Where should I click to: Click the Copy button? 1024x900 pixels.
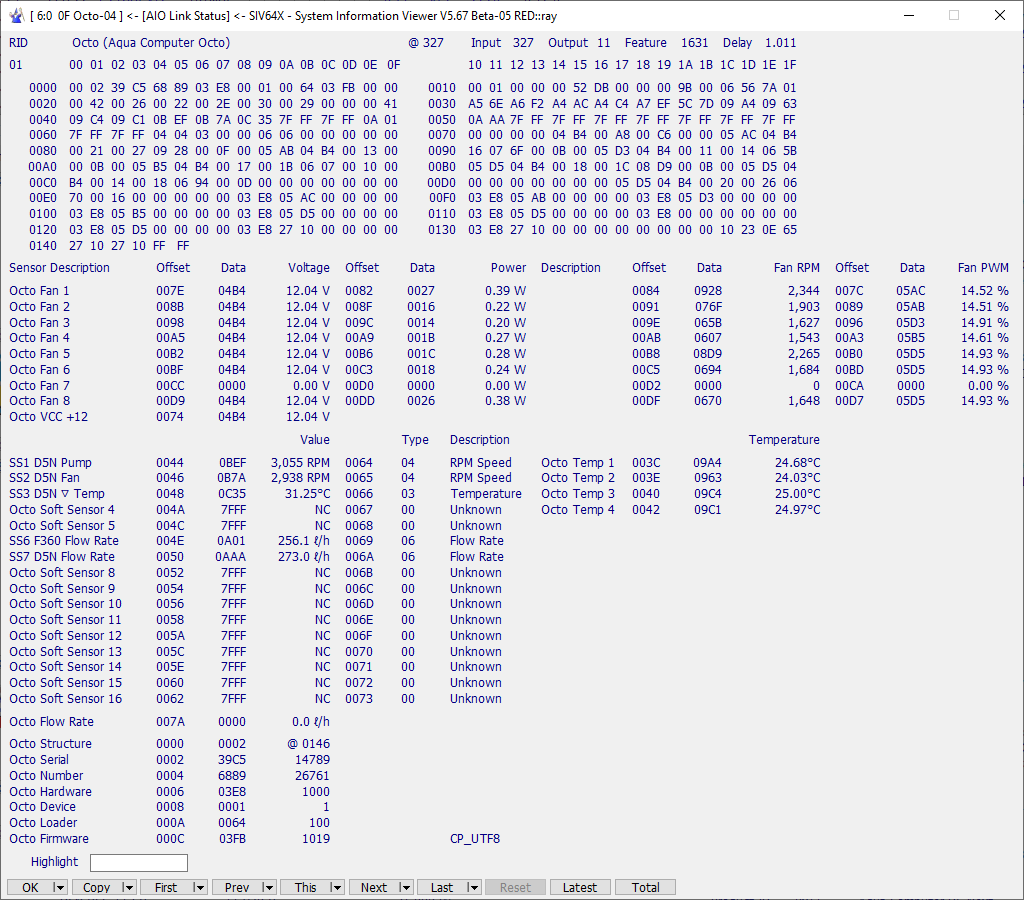click(x=97, y=887)
